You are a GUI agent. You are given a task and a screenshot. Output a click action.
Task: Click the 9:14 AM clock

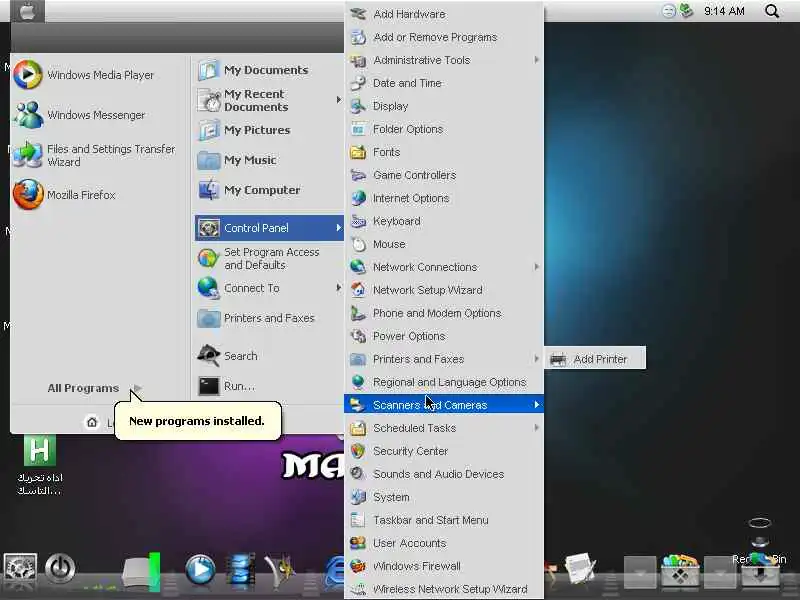point(724,11)
